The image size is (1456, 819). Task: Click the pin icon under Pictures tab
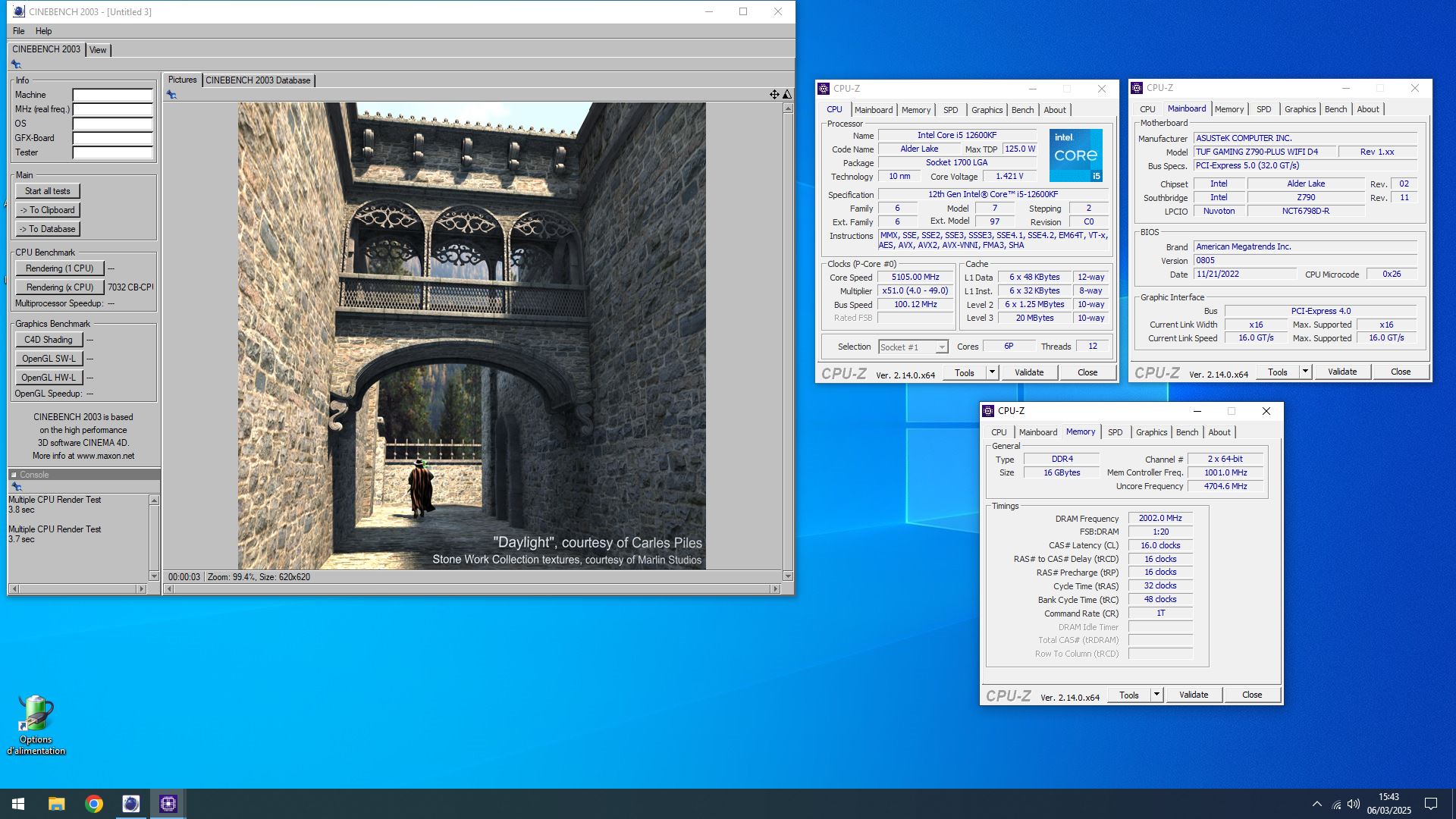[172, 95]
